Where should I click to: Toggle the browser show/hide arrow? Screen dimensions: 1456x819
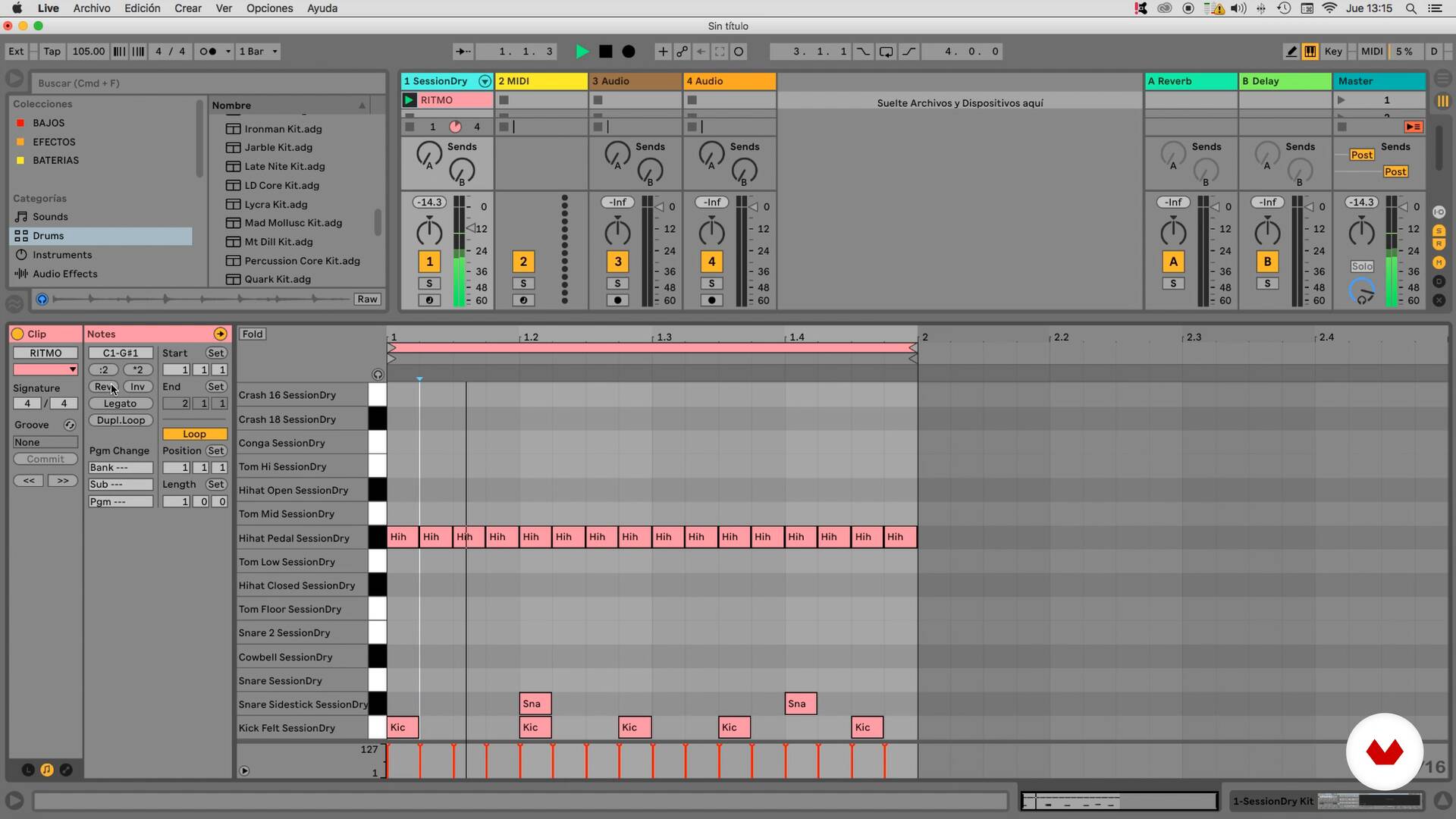pos(14,79)
